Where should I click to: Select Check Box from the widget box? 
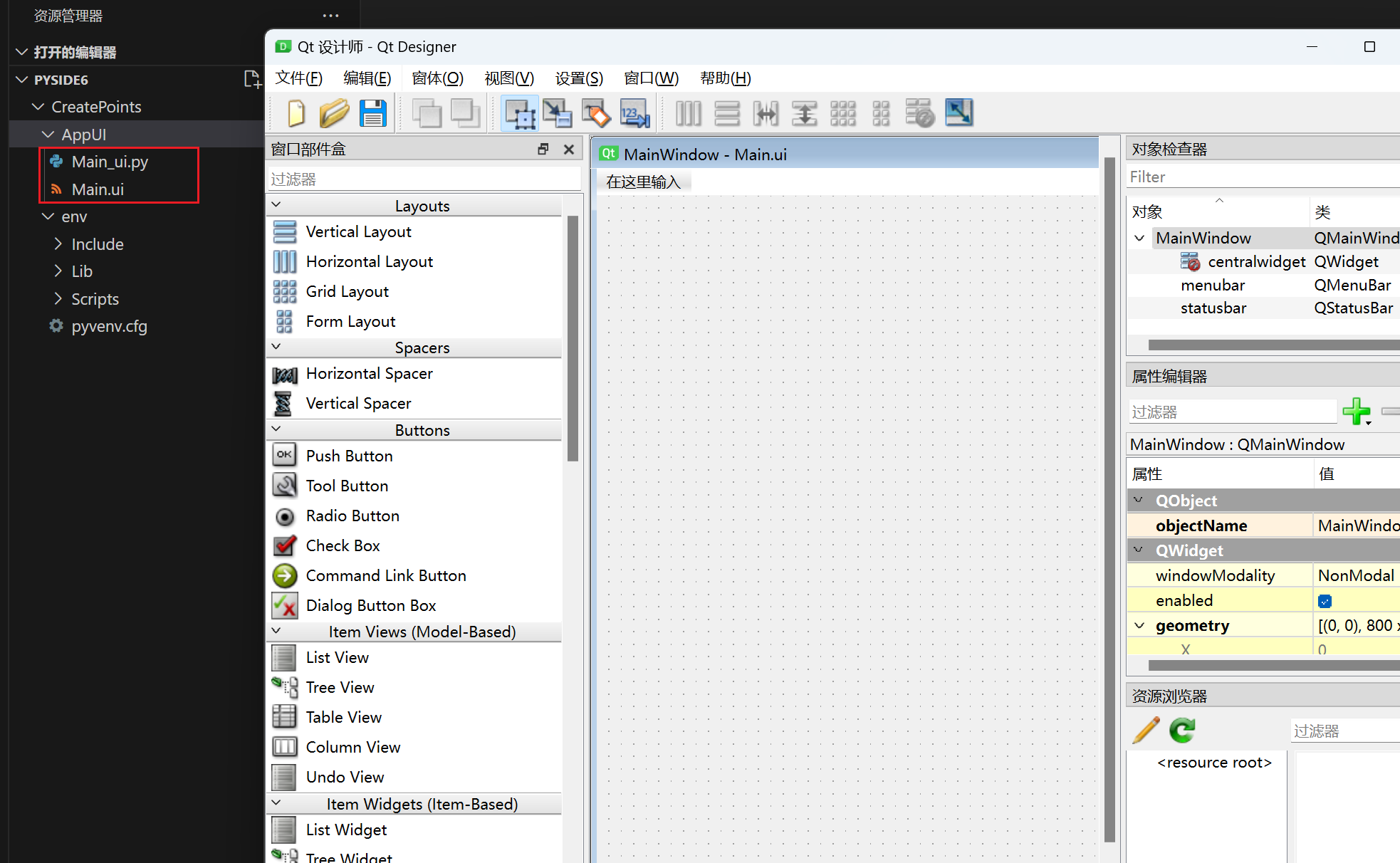pyautogui.click(x=343, y=545)
